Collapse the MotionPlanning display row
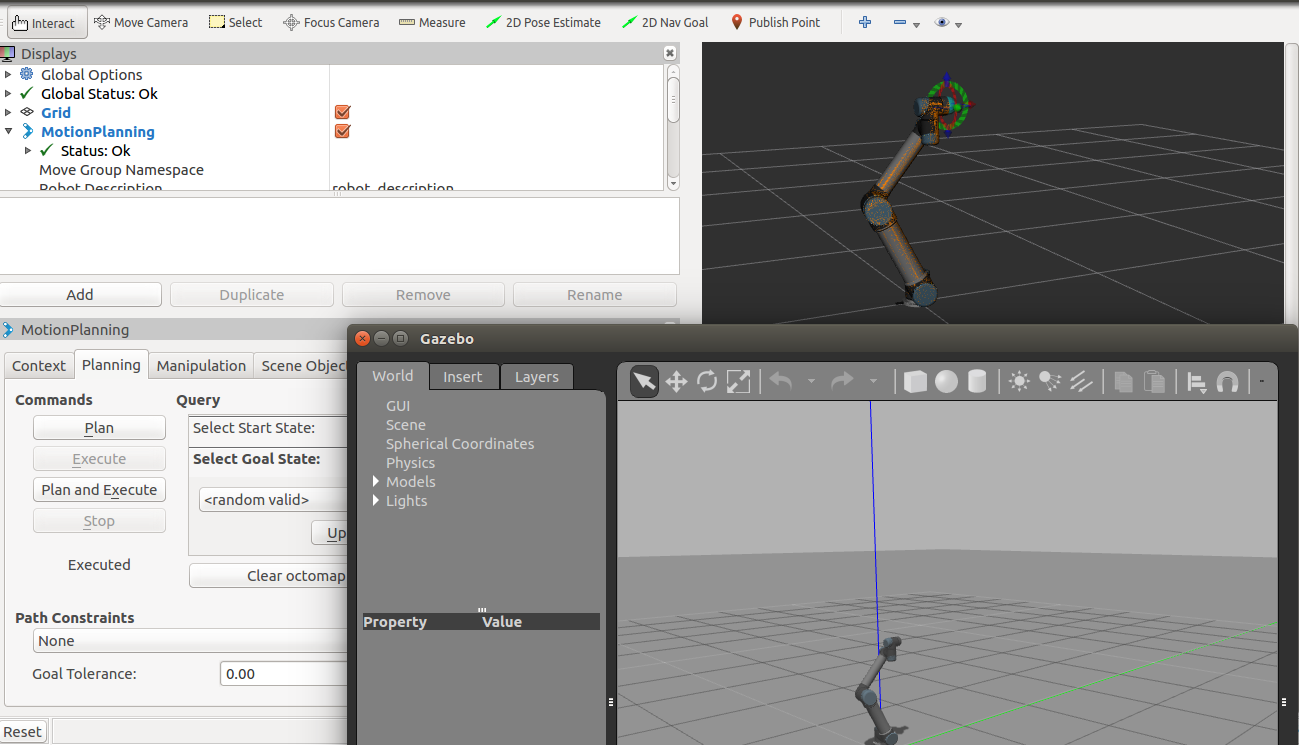1299x745 pixels. point(8,132)
